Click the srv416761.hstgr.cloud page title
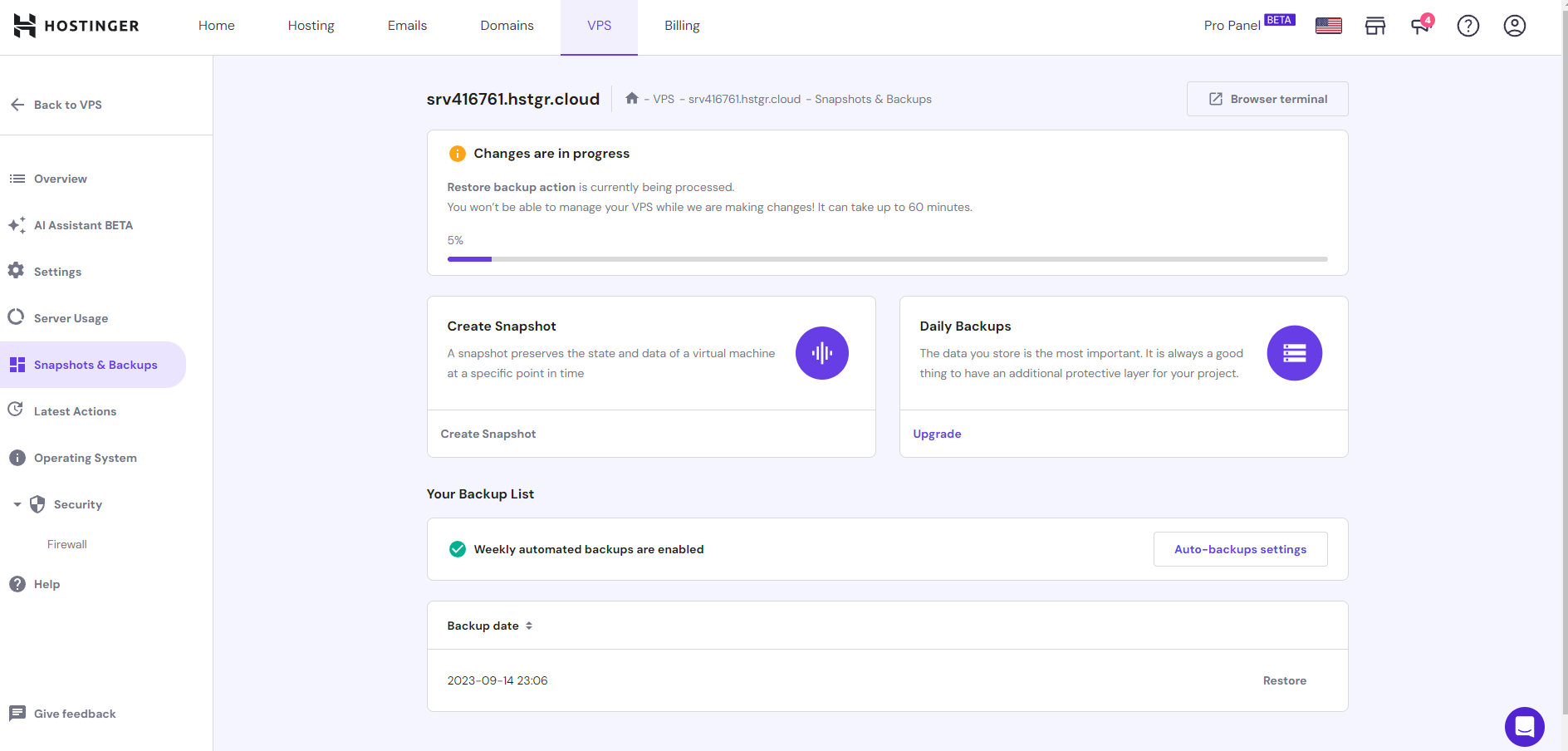Screen dimensions: 1568x751 pos(513,99)
